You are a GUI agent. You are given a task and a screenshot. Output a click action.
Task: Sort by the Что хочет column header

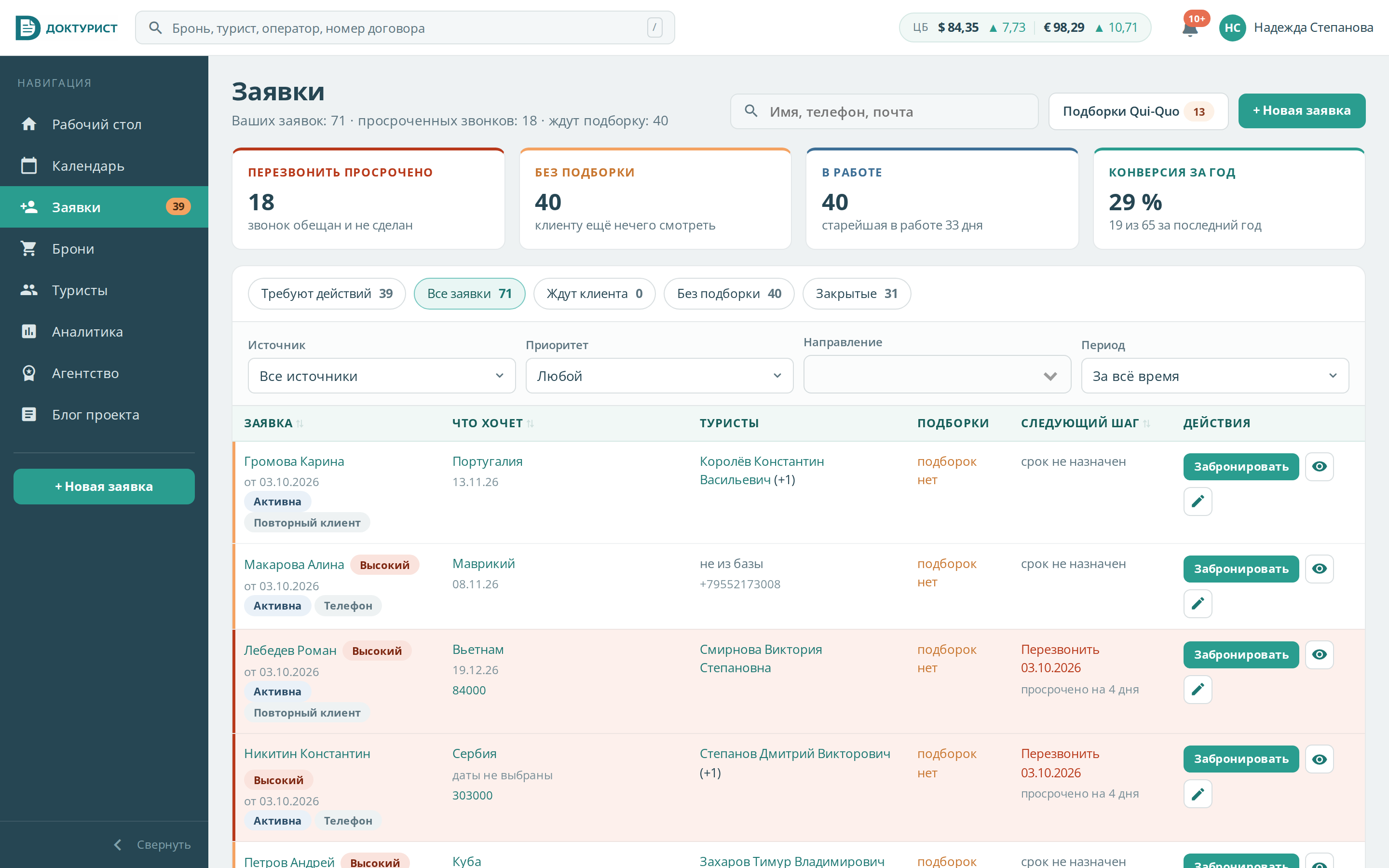click(x=492, y=423)
